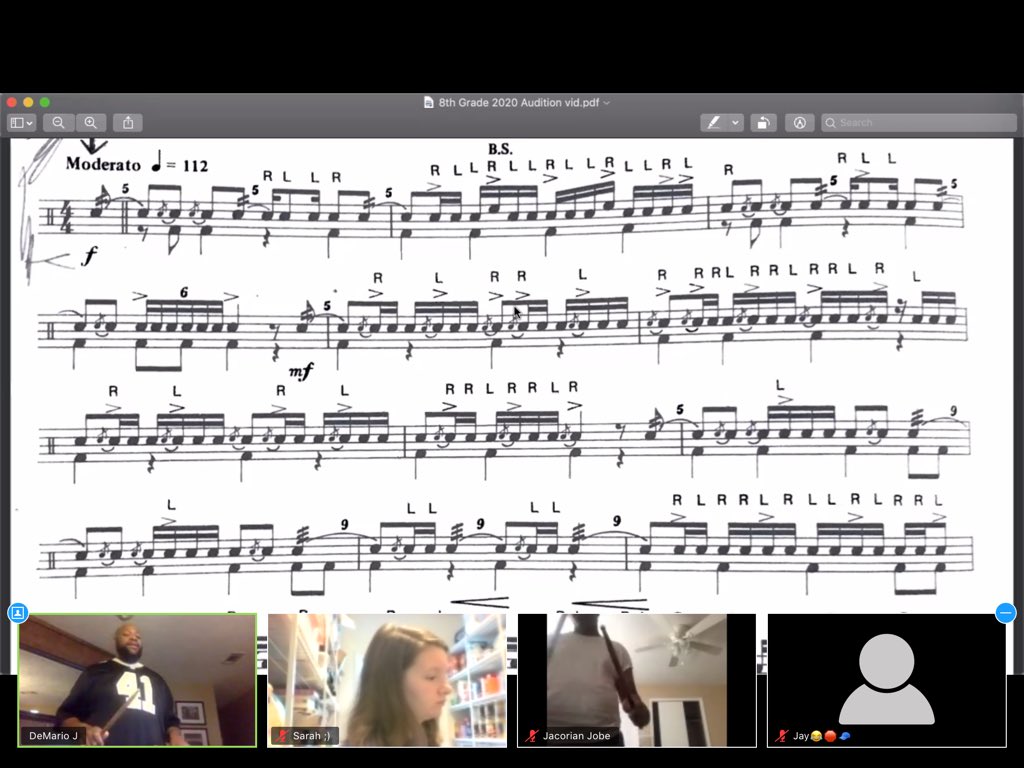1024x768 pixels.
Task: Open the sidebar view menu in Preview
Action: point(22,123)
